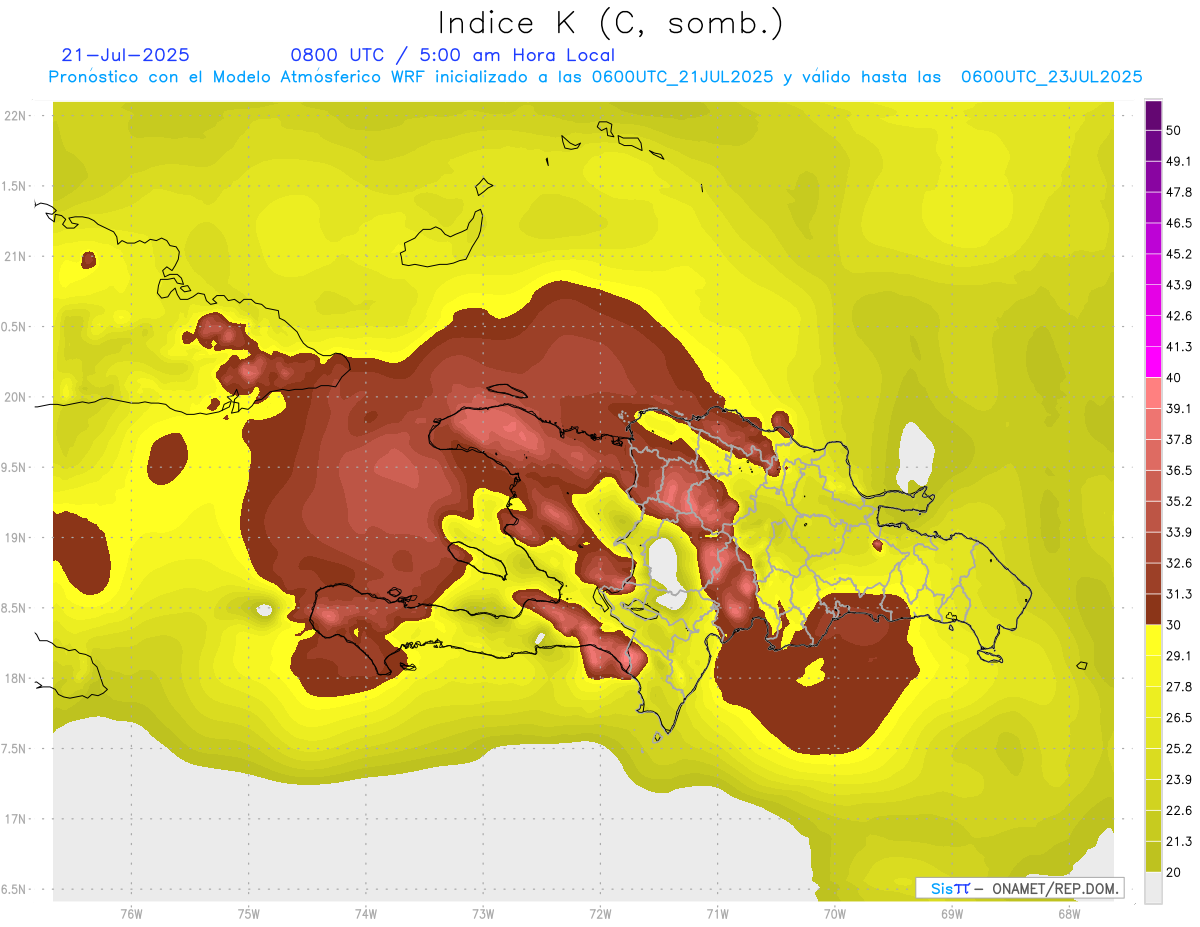Click the colorbar value "31.3"

coord(1179,594)
